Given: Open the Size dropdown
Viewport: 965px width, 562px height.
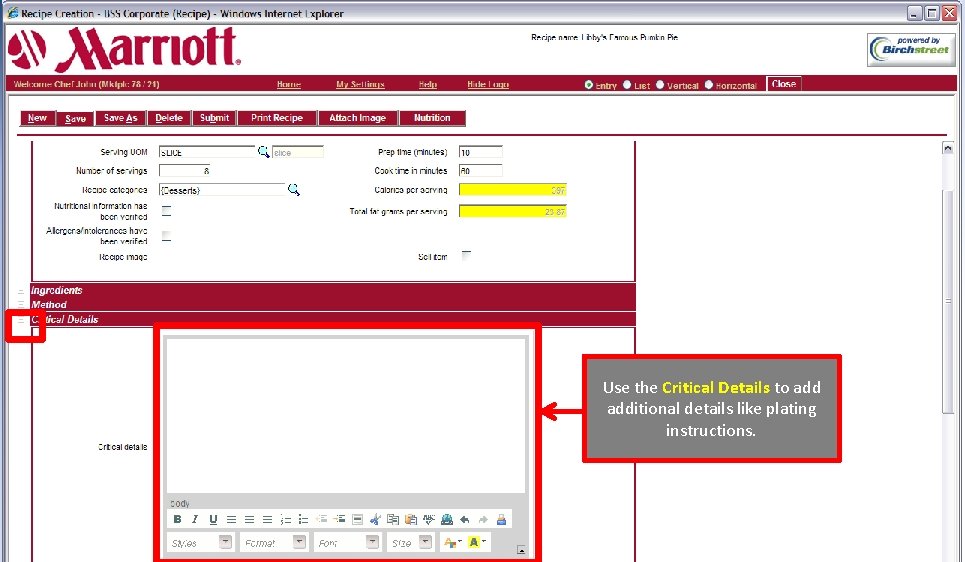Looking at the screenshot, I should tap(425, 542).
